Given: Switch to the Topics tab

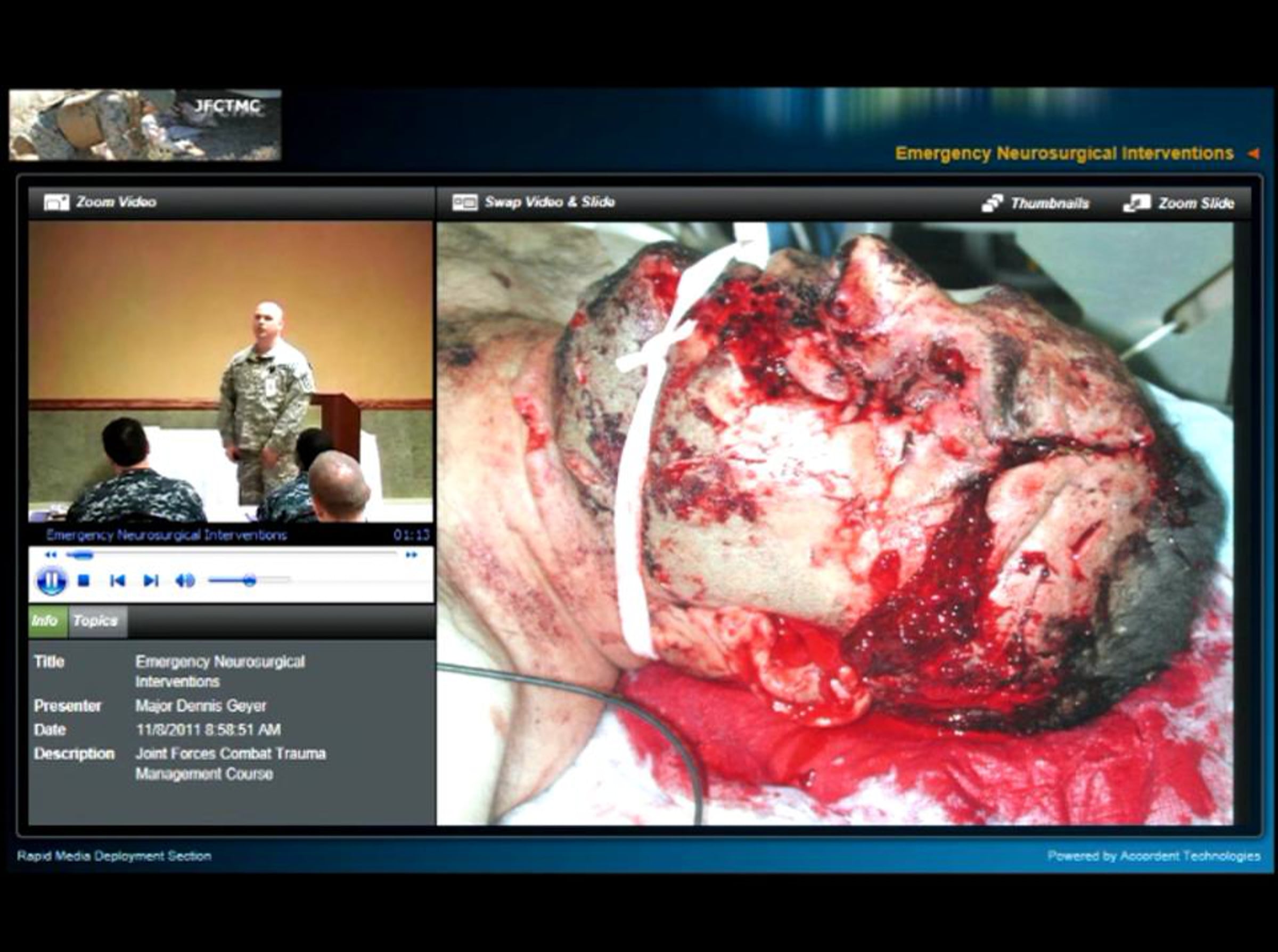Looking at the screenshot, I should point(96,621).
